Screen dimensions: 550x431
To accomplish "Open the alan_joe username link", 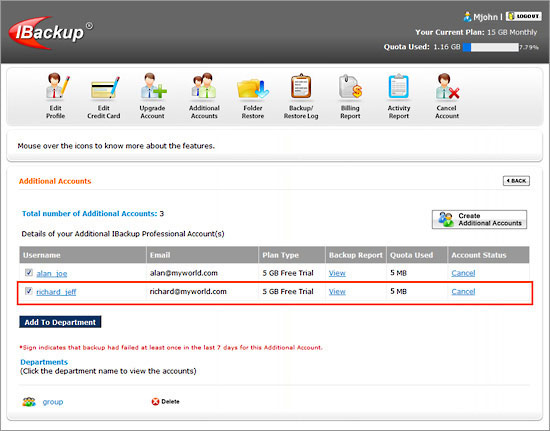I will (52, 274).
